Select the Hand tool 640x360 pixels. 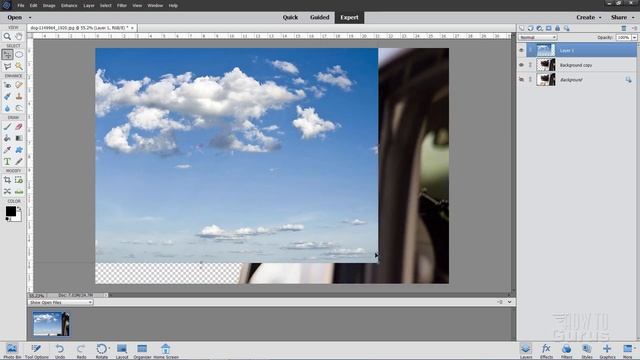click(x=19, y=36)
